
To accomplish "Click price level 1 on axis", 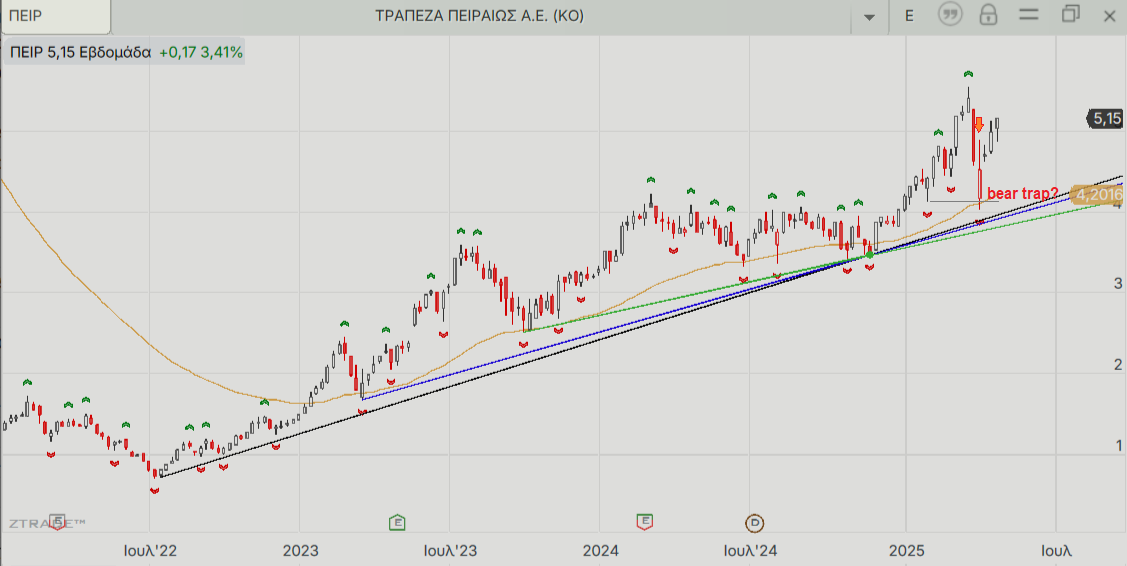I will [x=1118, y=446].
